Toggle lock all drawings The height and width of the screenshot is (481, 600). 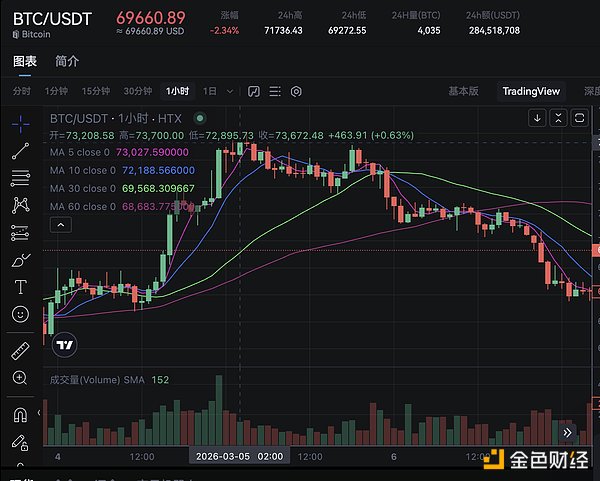pos(20,441)
